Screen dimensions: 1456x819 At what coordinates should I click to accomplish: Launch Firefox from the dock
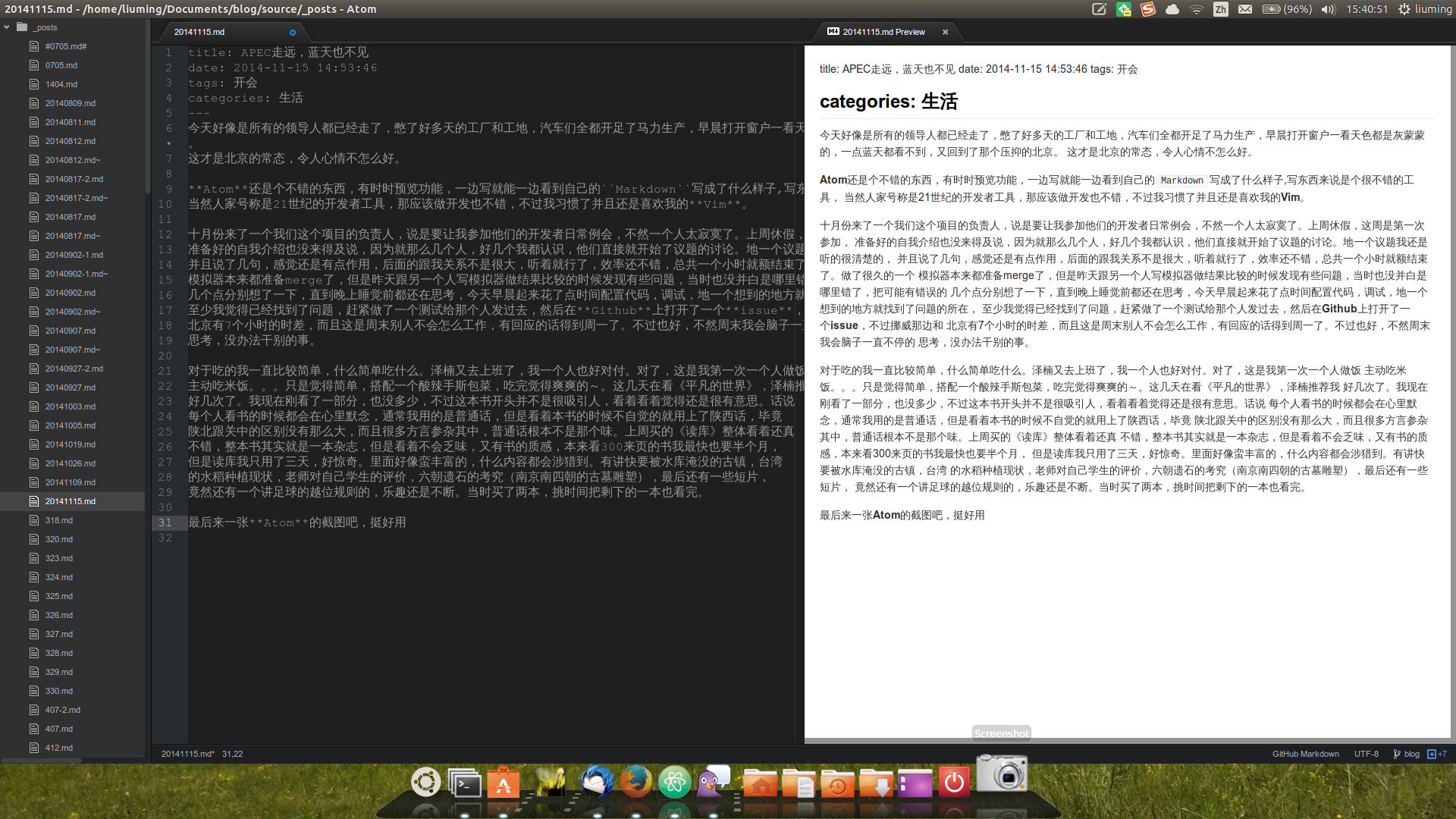[x=636, y=782]
